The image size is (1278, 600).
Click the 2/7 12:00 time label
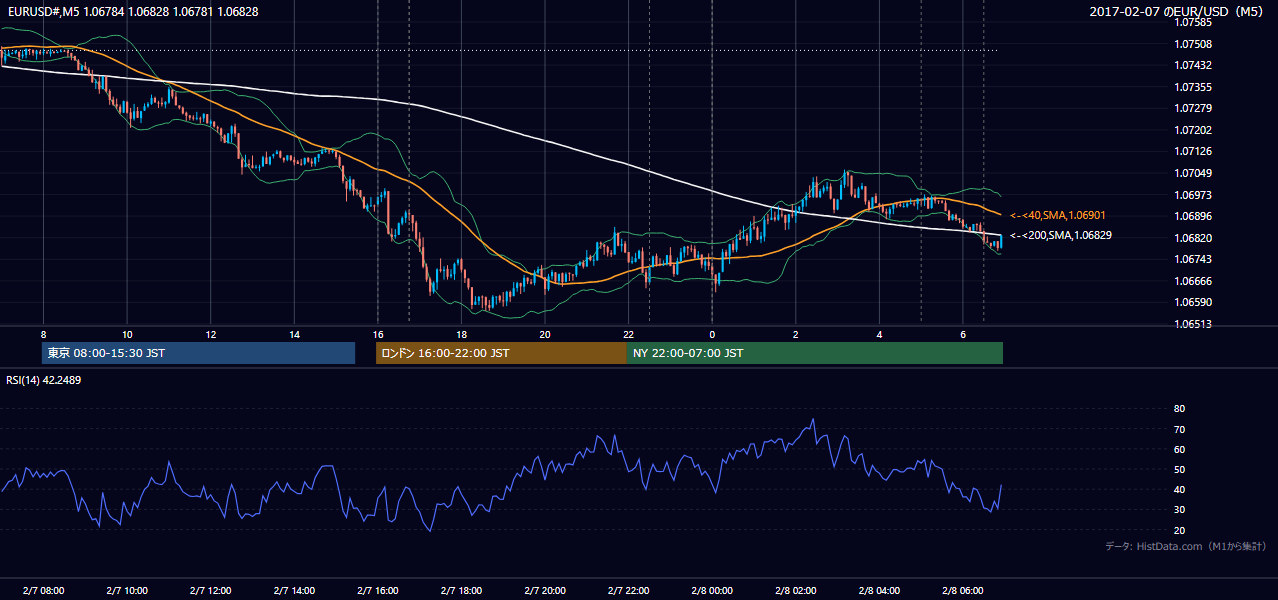211,591
